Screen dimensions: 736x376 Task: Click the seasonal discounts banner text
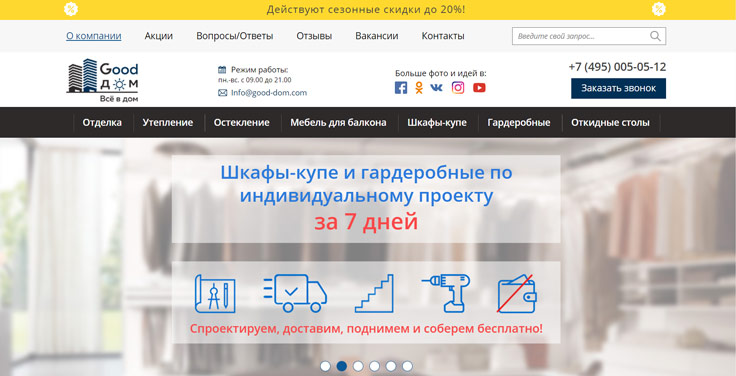coord(366,9)
